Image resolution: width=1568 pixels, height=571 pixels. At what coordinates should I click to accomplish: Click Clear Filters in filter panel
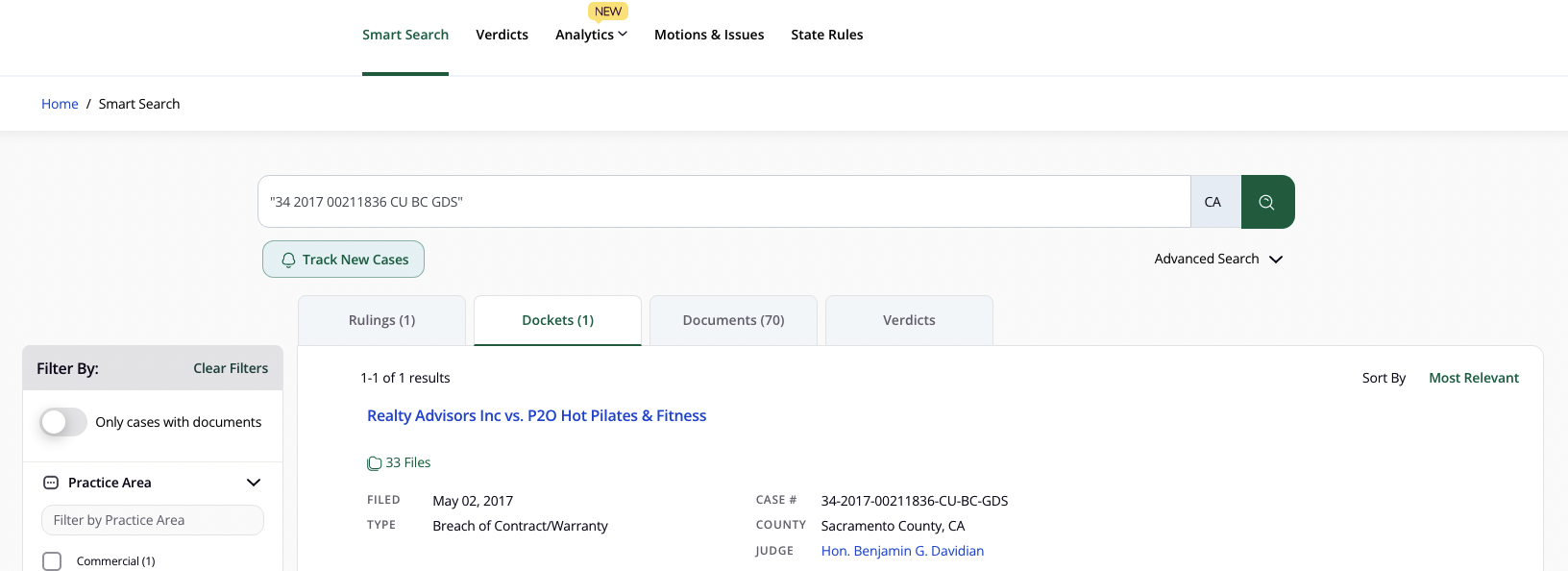(231, 368)
